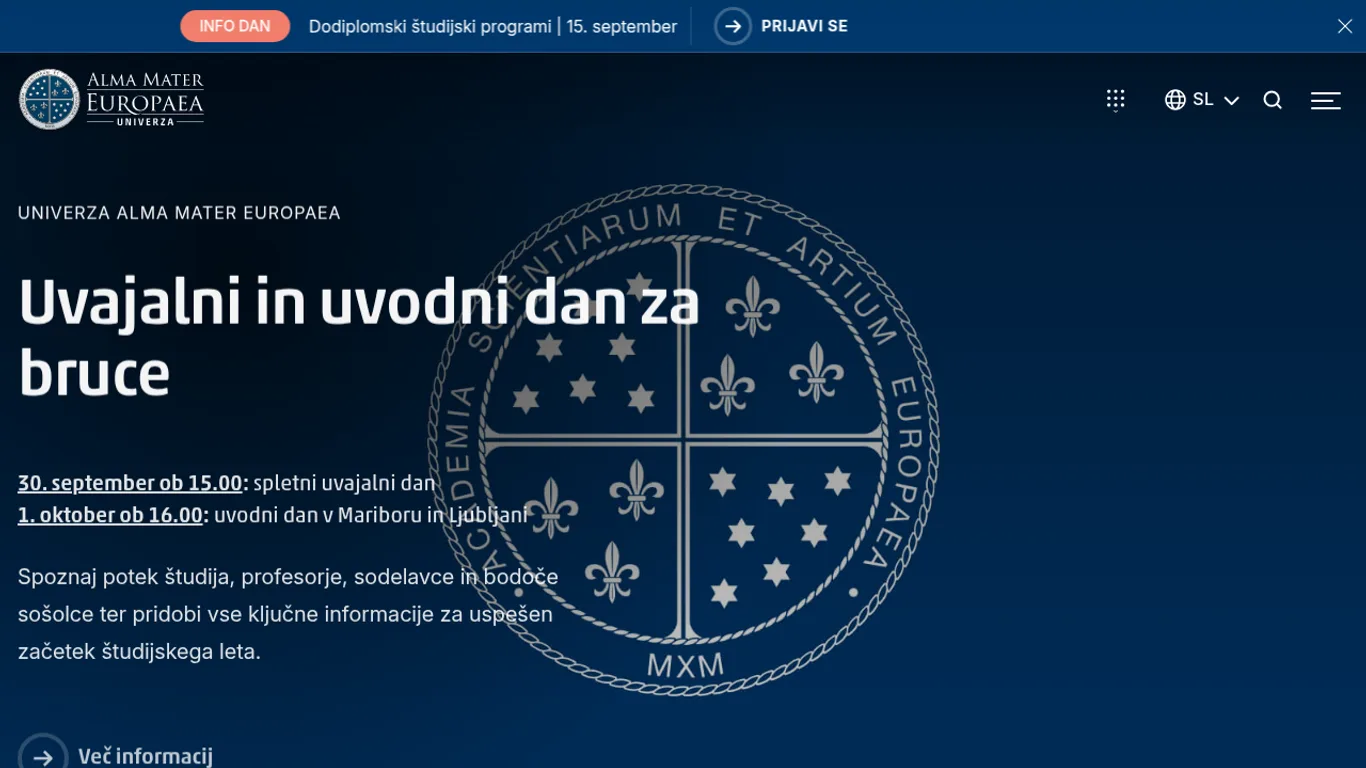Image resolution: width=1366 pixels, height=768 pixels.
Task: Open the Dodiplomski študijski programi announcement text
Action: [492, 27]
